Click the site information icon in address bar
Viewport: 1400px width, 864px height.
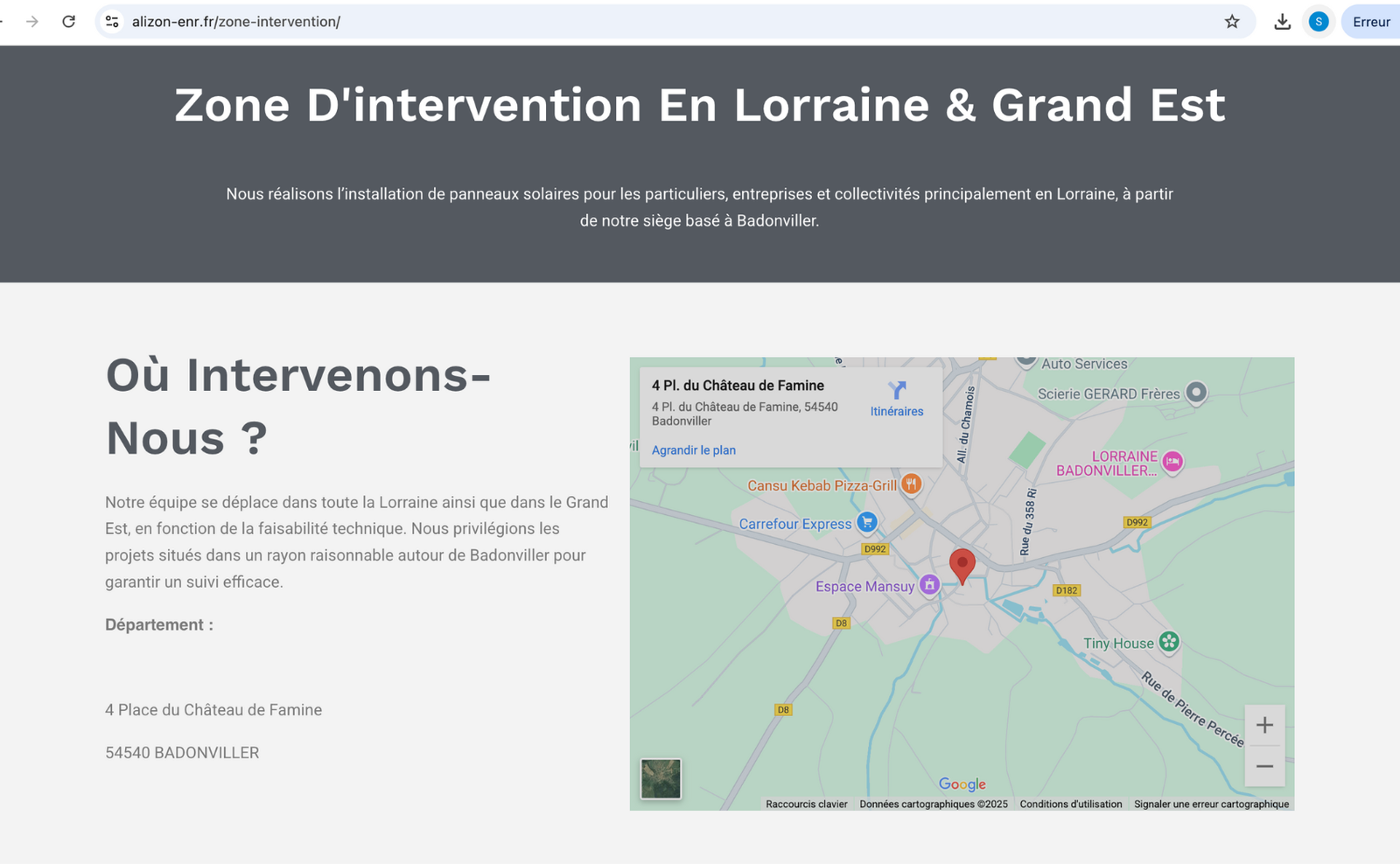tap(112, 22)
